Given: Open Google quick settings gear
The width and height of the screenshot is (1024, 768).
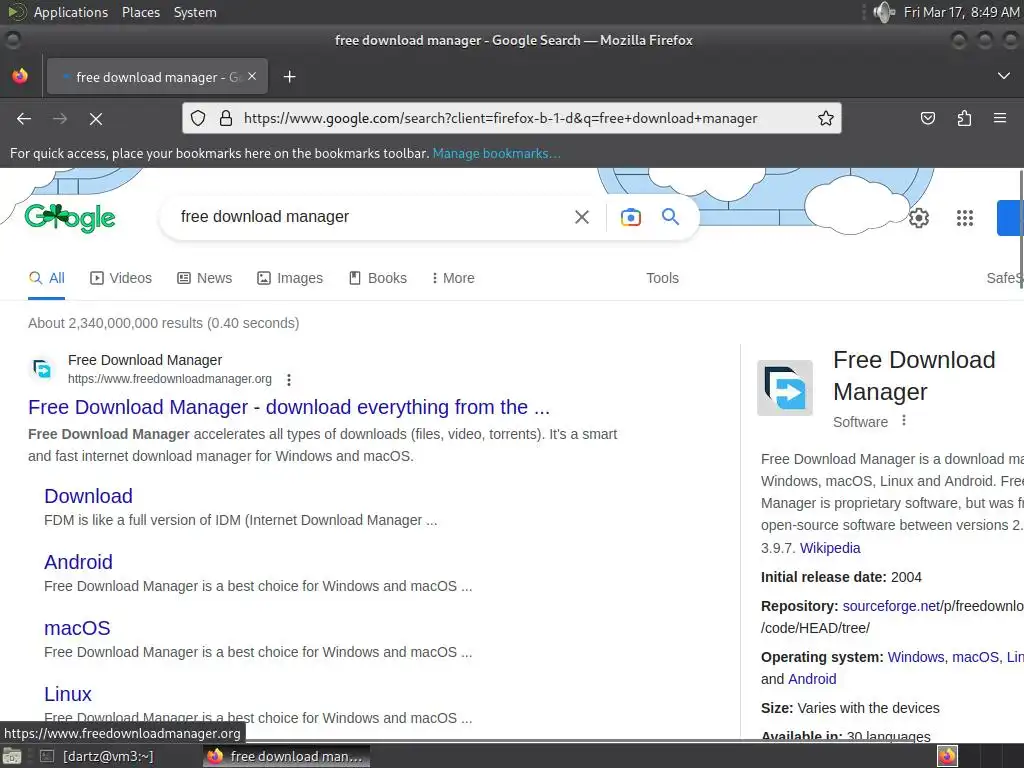Looking at the screenshot, I should pyautogui.click(x=919, y=217).
